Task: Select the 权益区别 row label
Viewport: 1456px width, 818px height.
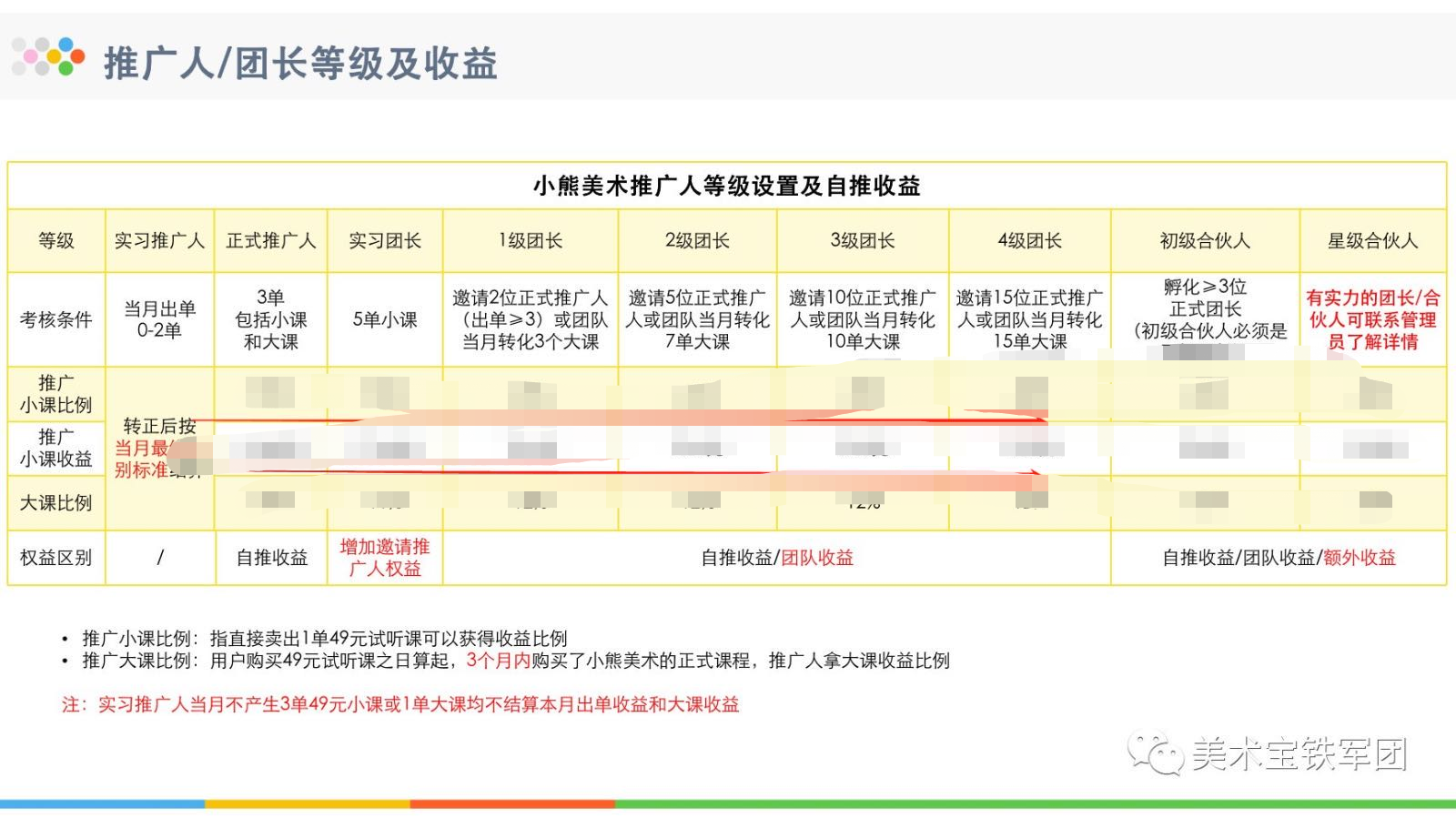Action: (x=56, y=558)
